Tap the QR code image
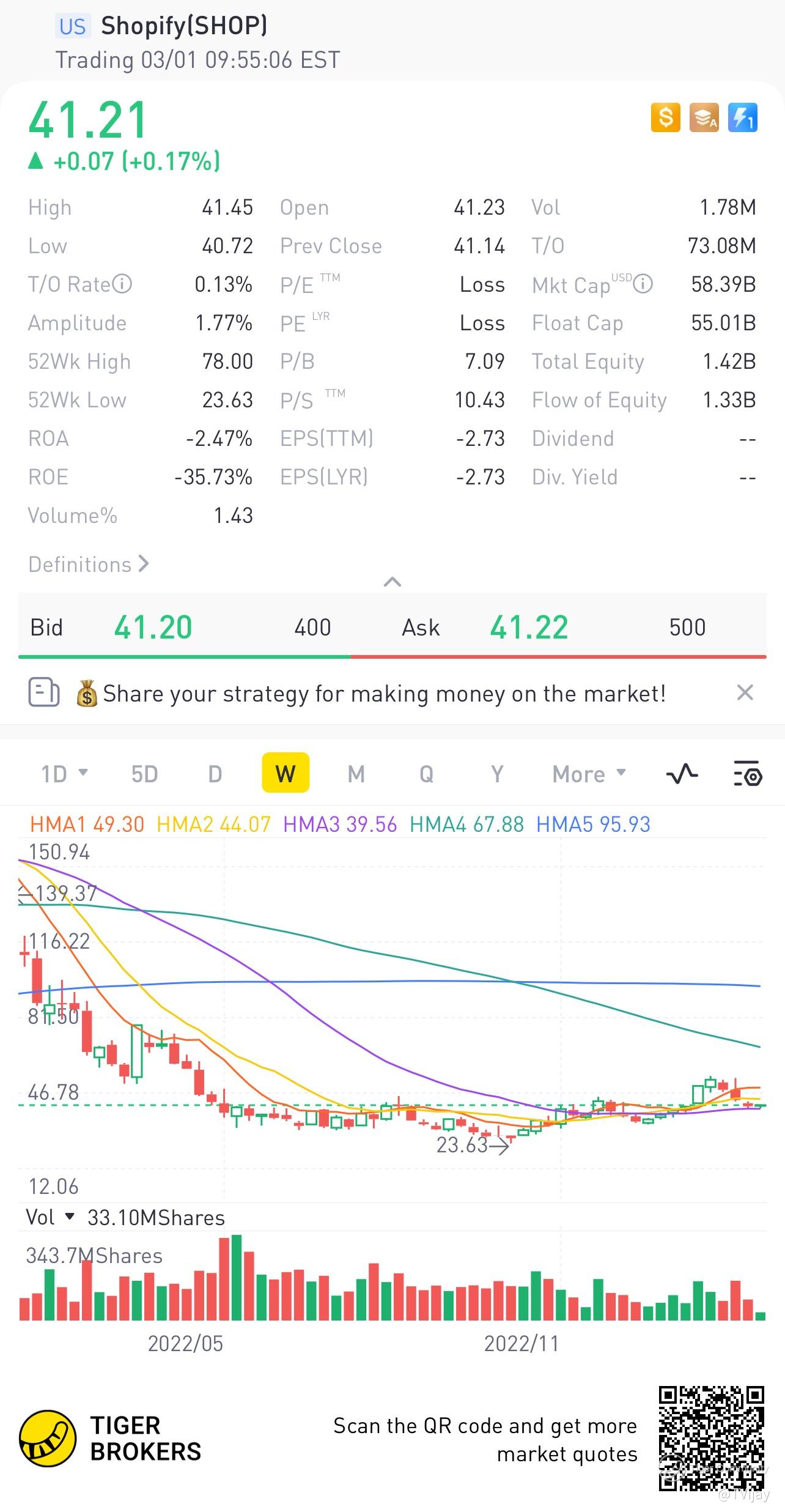The image size is (785, 1512). [x=712, y=1439]
